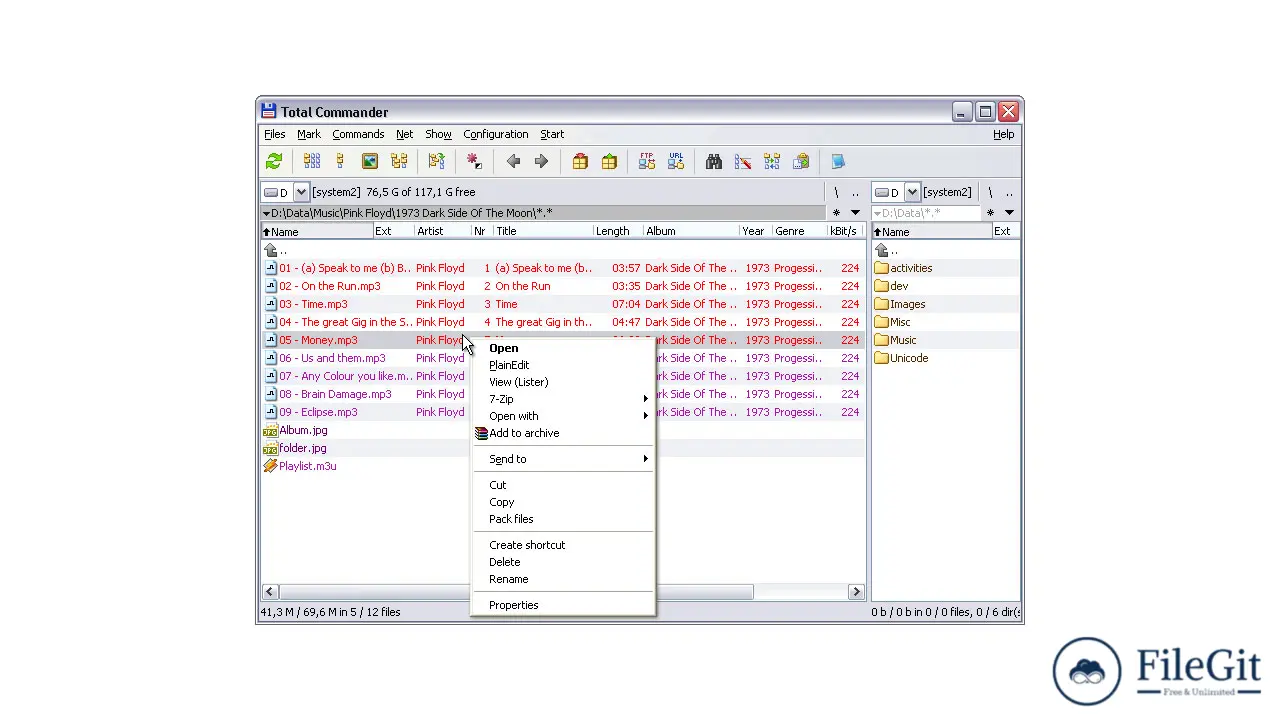Open the FTP connect icon
Screen dimensions: 1280x720
coord(647,161)
